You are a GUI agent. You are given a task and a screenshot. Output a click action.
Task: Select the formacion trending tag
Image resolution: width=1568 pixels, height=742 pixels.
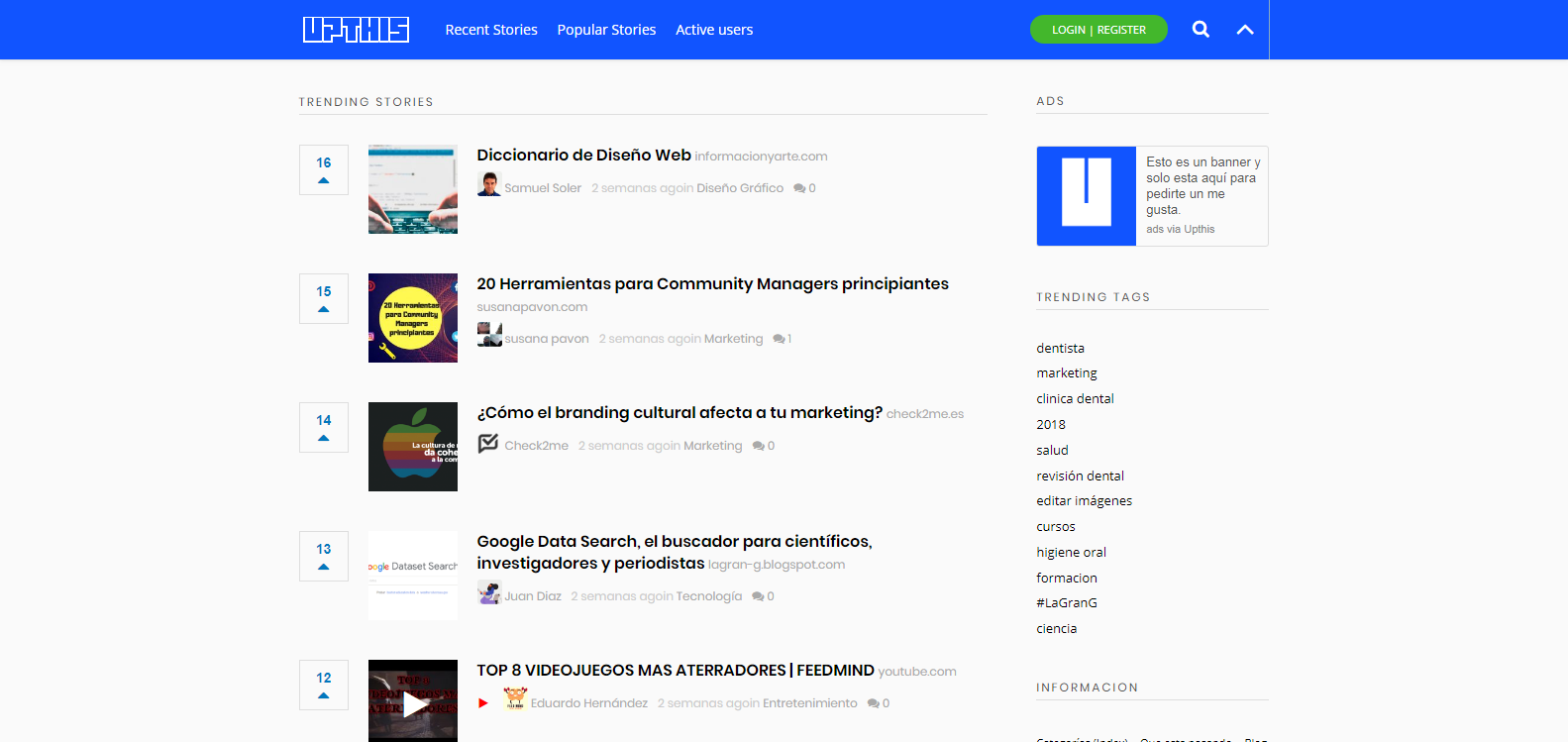[1067, 579]
